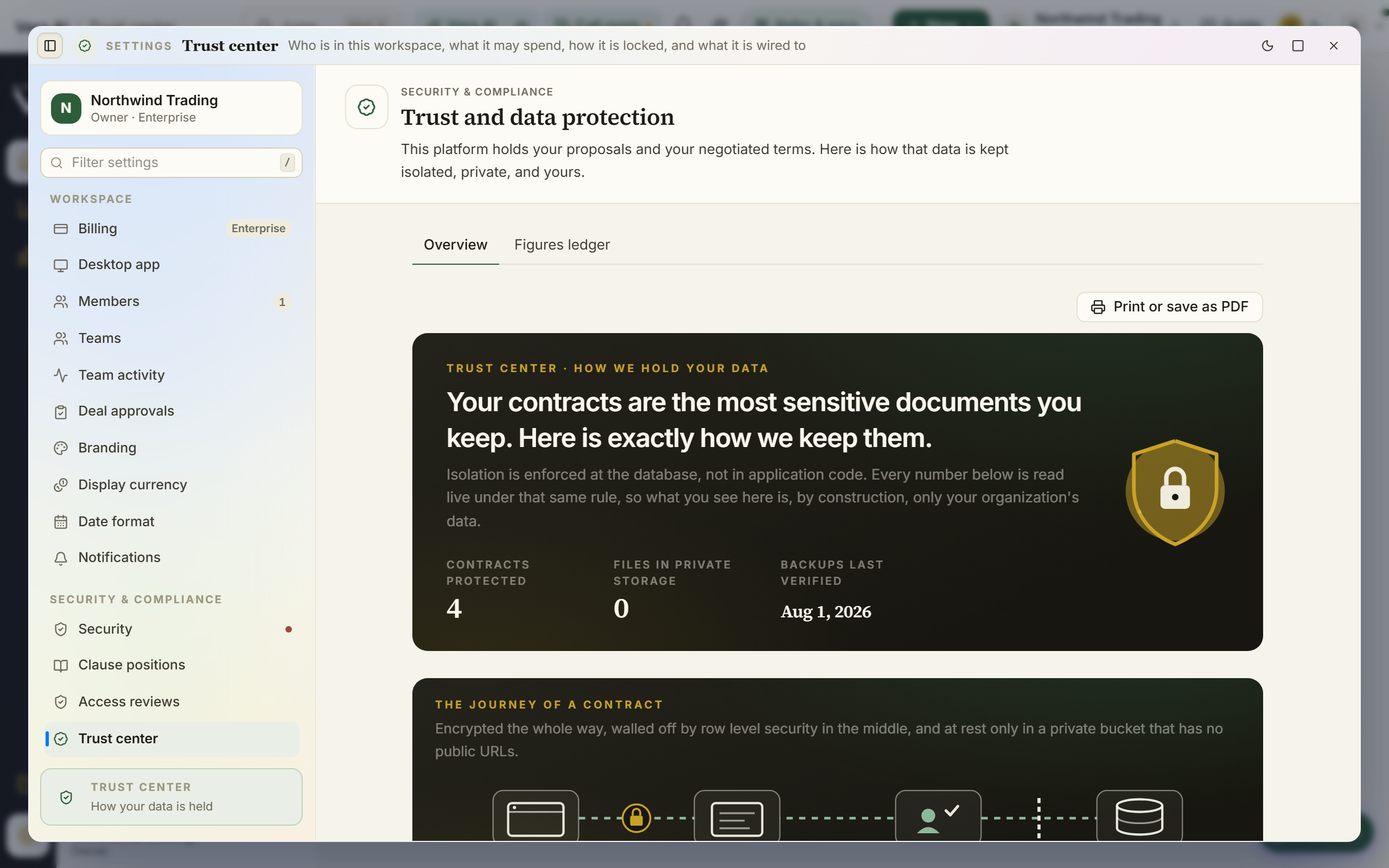Click the Trust center badge-check icon in the sidebar
The height and width of the screenshot is (868, 1389).
(61, 739)
